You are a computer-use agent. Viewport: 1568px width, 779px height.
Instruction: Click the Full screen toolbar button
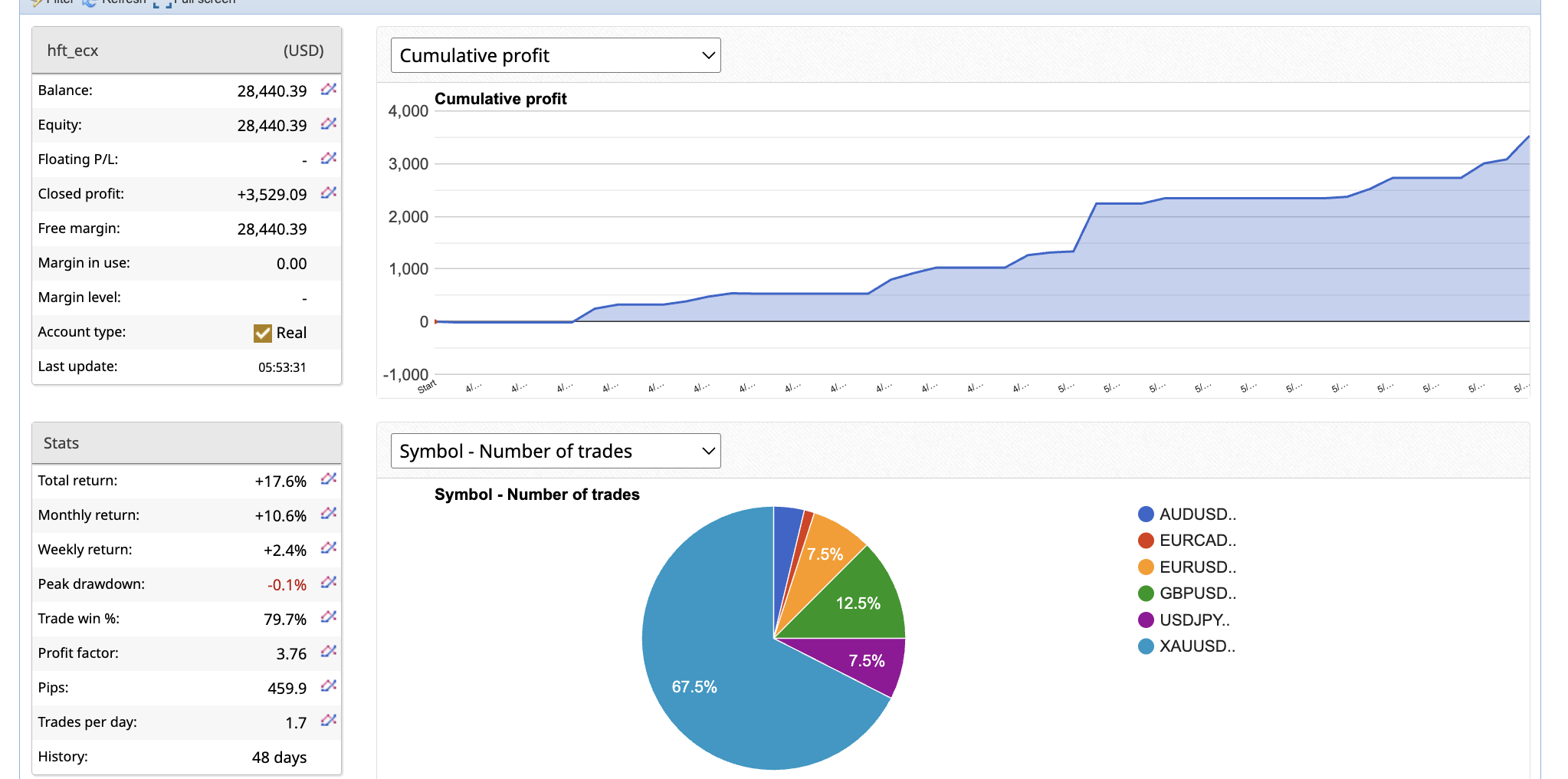(x=195, y=2)
